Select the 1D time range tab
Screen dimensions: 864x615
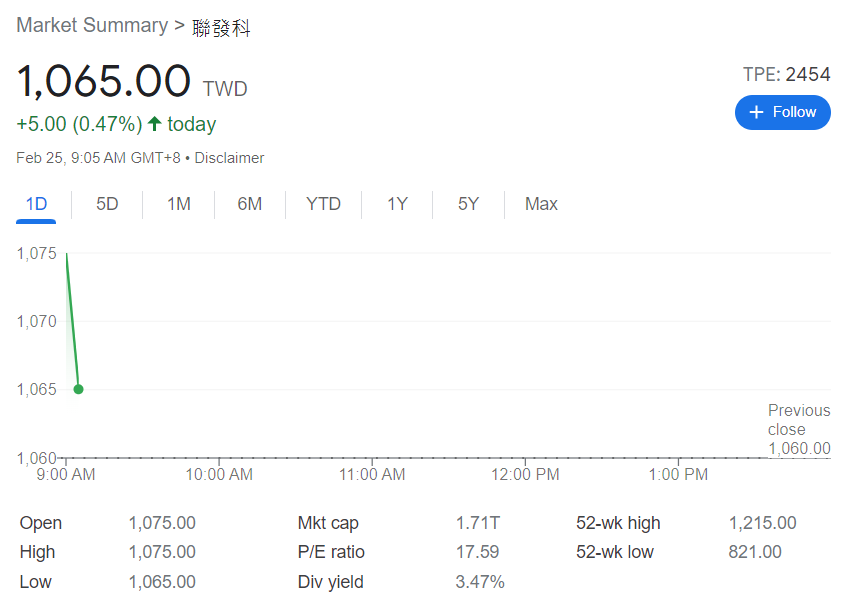(x=36, y=204)
